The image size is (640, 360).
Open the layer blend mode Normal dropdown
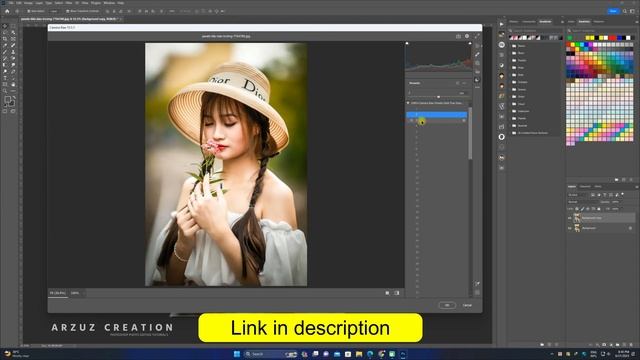(583, 202)
